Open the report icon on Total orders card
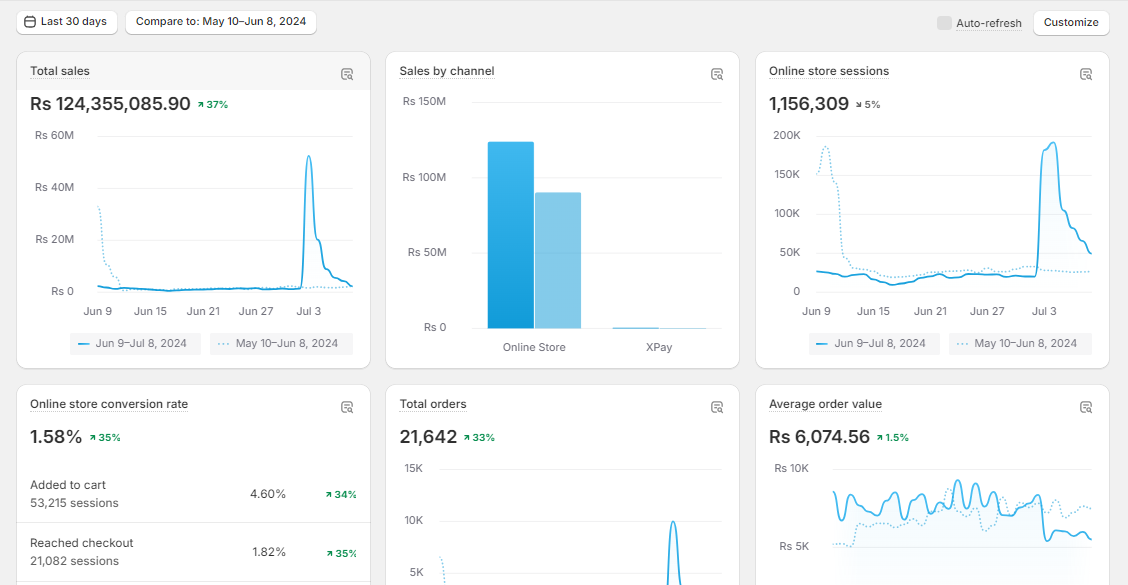This screenshot has width=1128, height=585. click(x=717, y=407)
